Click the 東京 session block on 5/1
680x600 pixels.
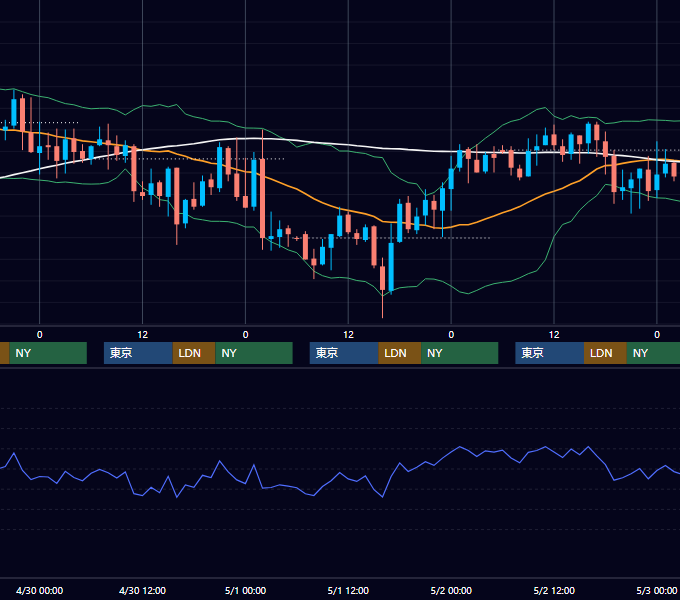pos(344,353)
